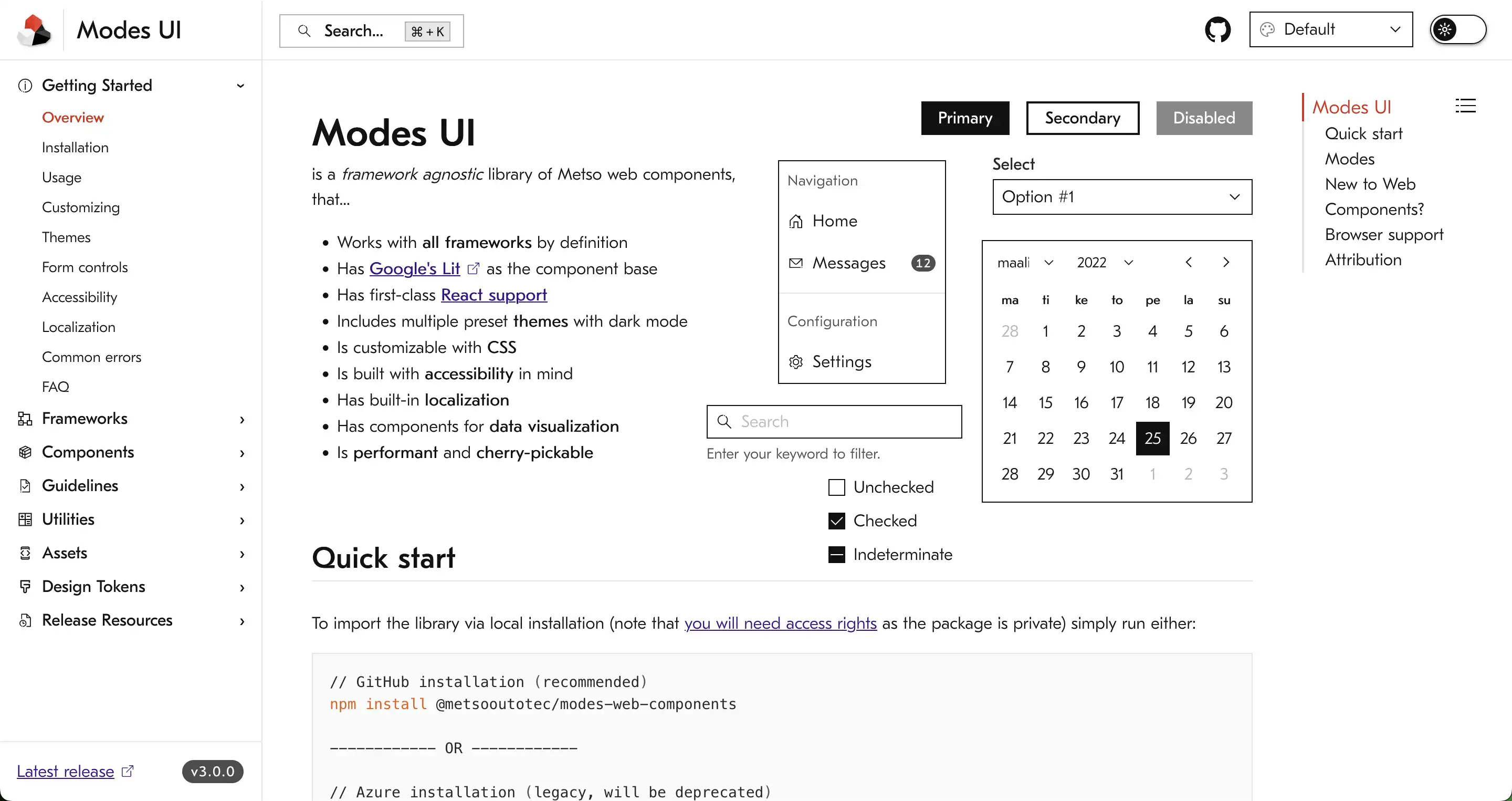This screenshot has height=801, width=1512.
Task: Open Settings under Configuration
Action: pos(842,361)
